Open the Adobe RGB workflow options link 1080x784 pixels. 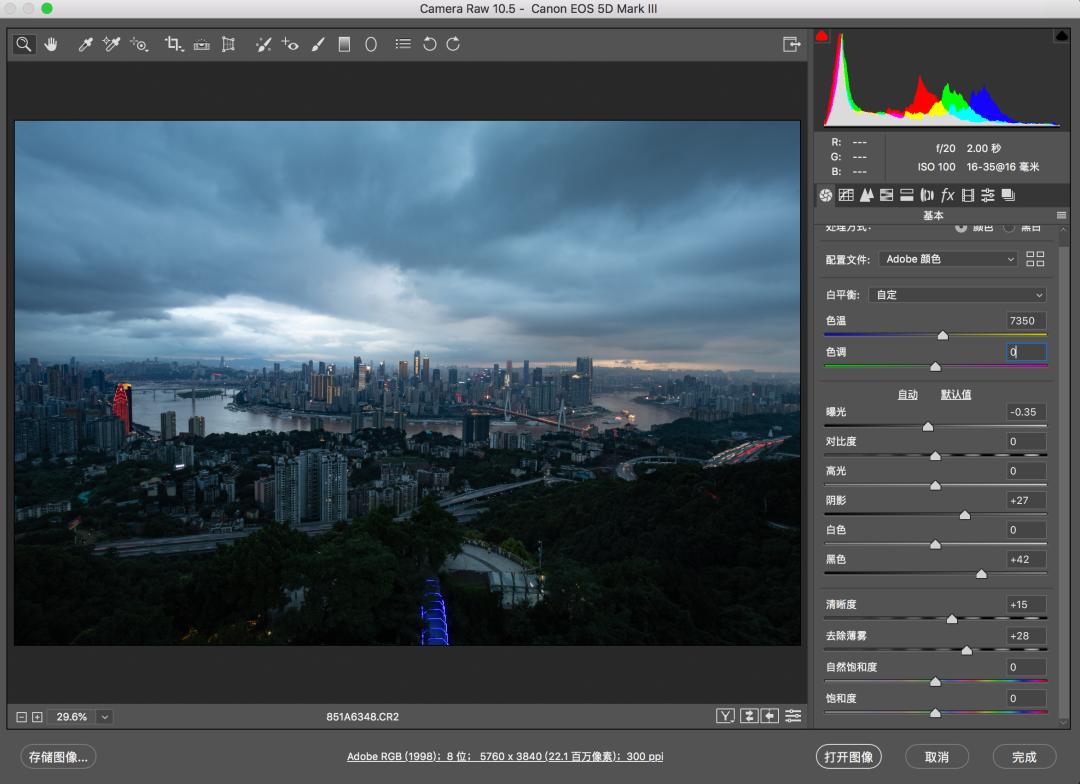click(x=507, y=757)
